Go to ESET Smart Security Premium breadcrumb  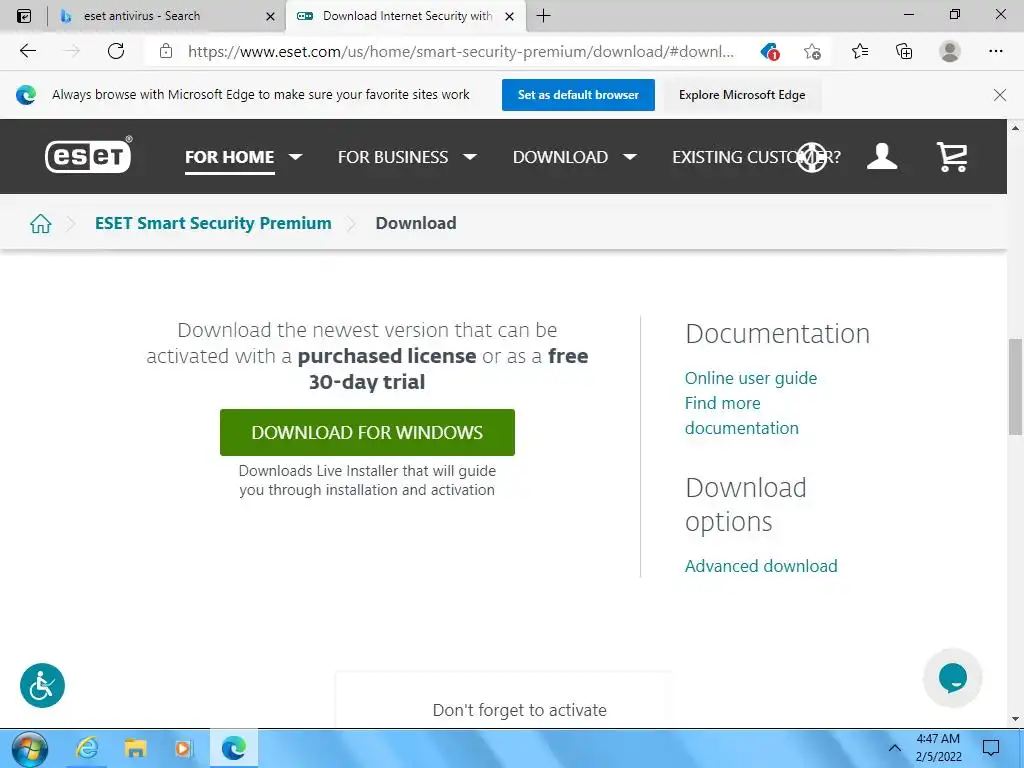point(213,223)
